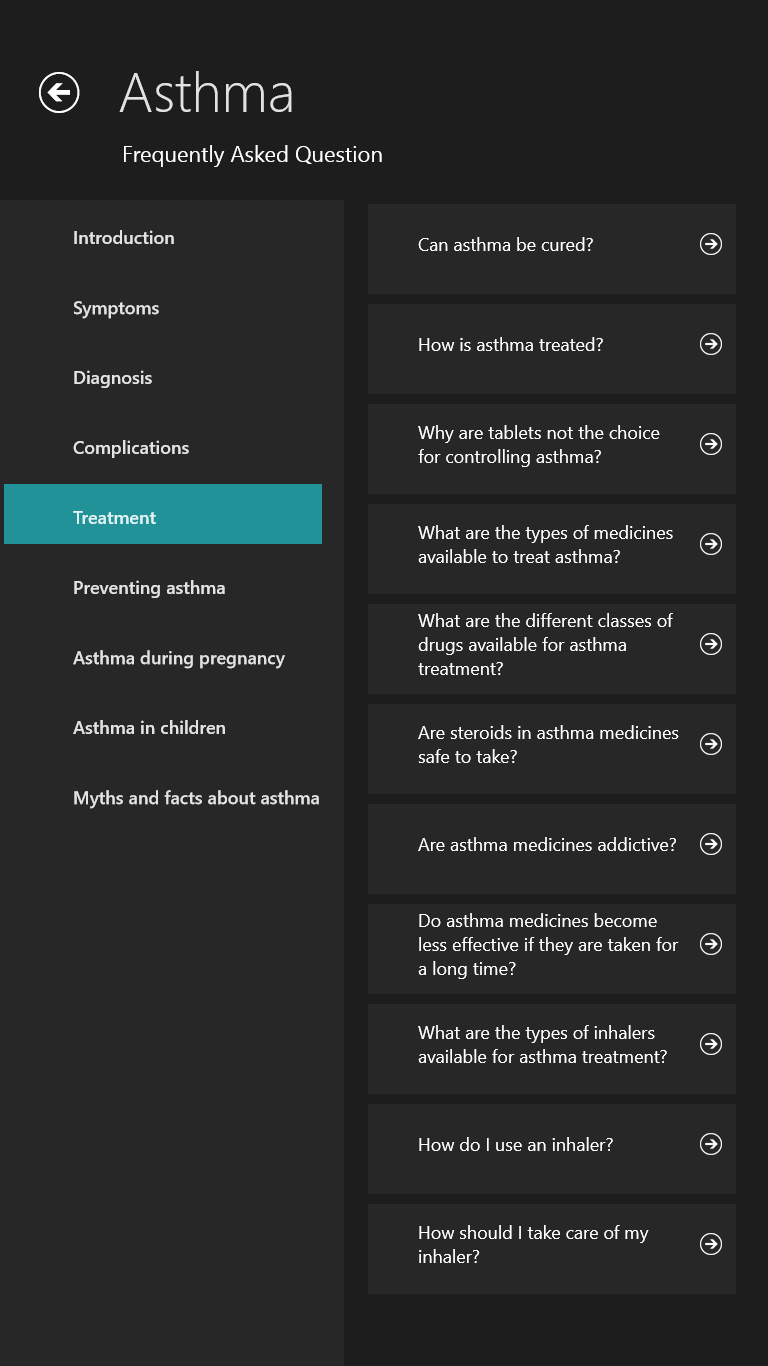The height and width of the screenshot is (1366, 768).
Task: Click arrow for 'How do I use an inhaler?'
Action: (711, 1144)
